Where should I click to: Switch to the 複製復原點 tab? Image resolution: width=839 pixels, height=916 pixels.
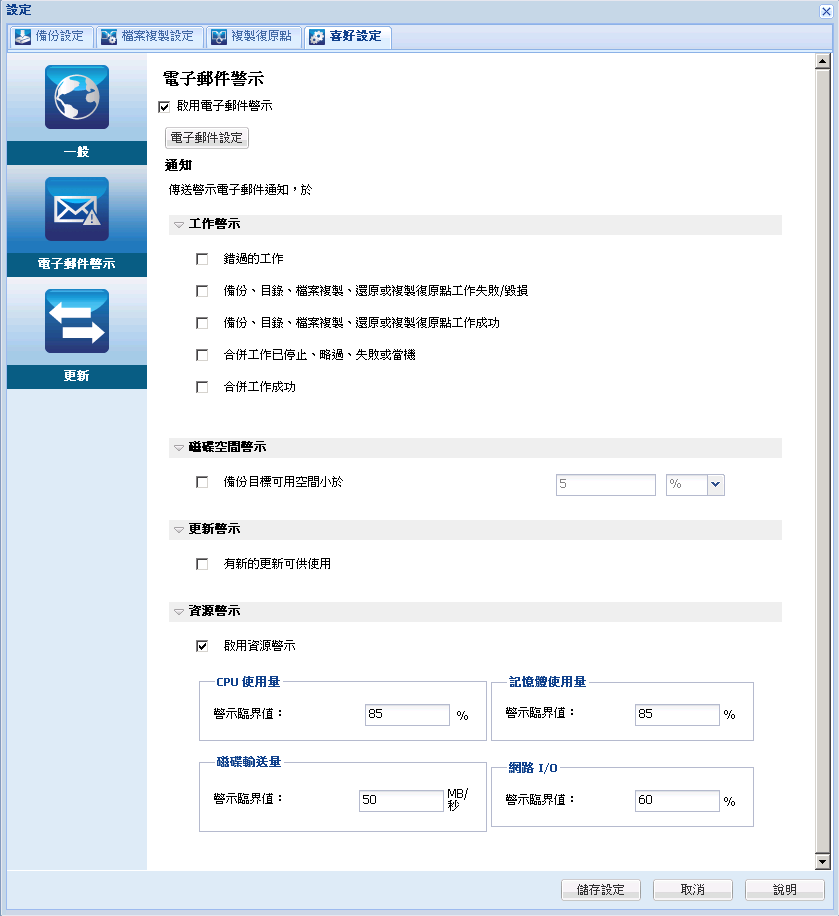pos(253,36)
